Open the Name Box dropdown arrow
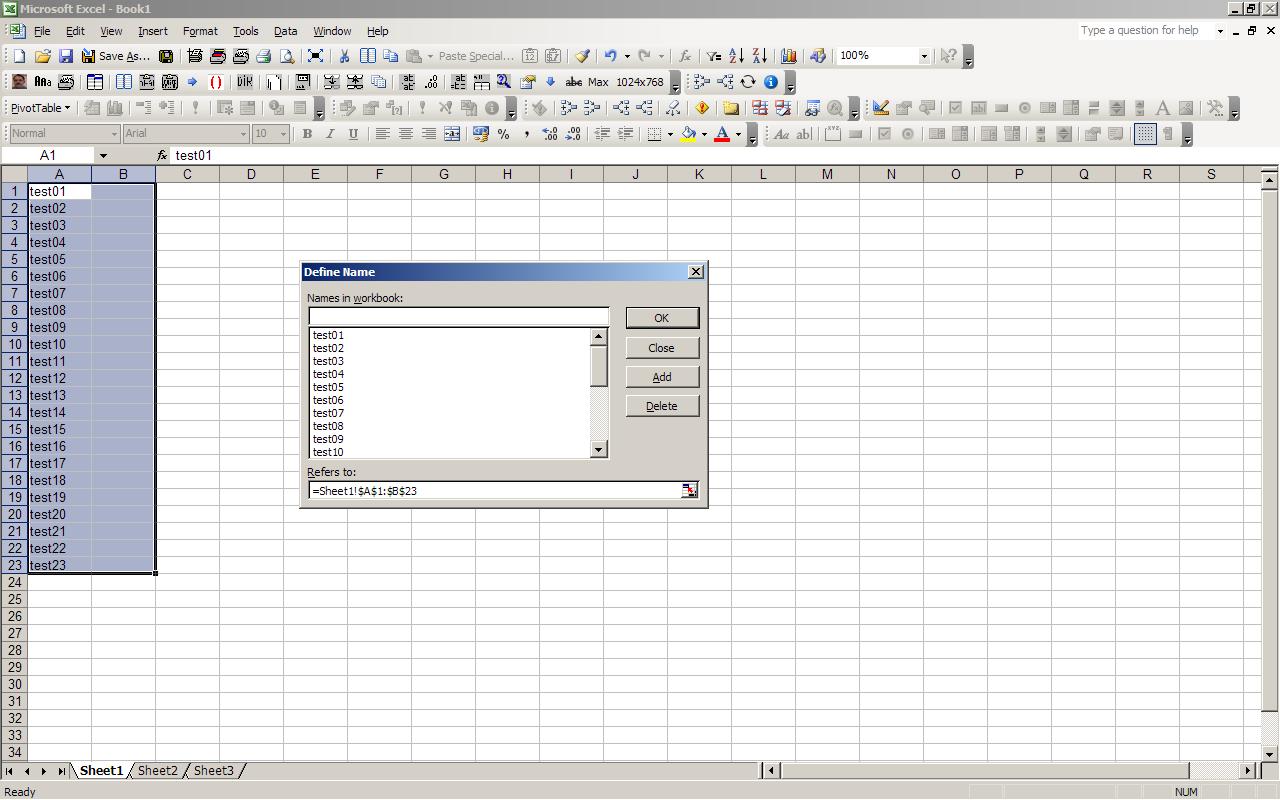 pyautogui.click(x=103, y=156)
